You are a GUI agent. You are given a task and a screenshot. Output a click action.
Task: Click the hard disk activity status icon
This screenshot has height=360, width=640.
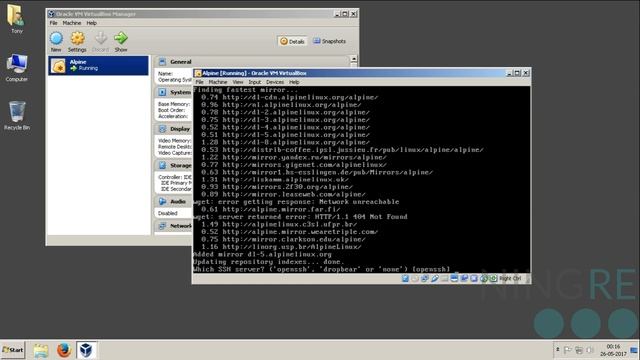405,278
